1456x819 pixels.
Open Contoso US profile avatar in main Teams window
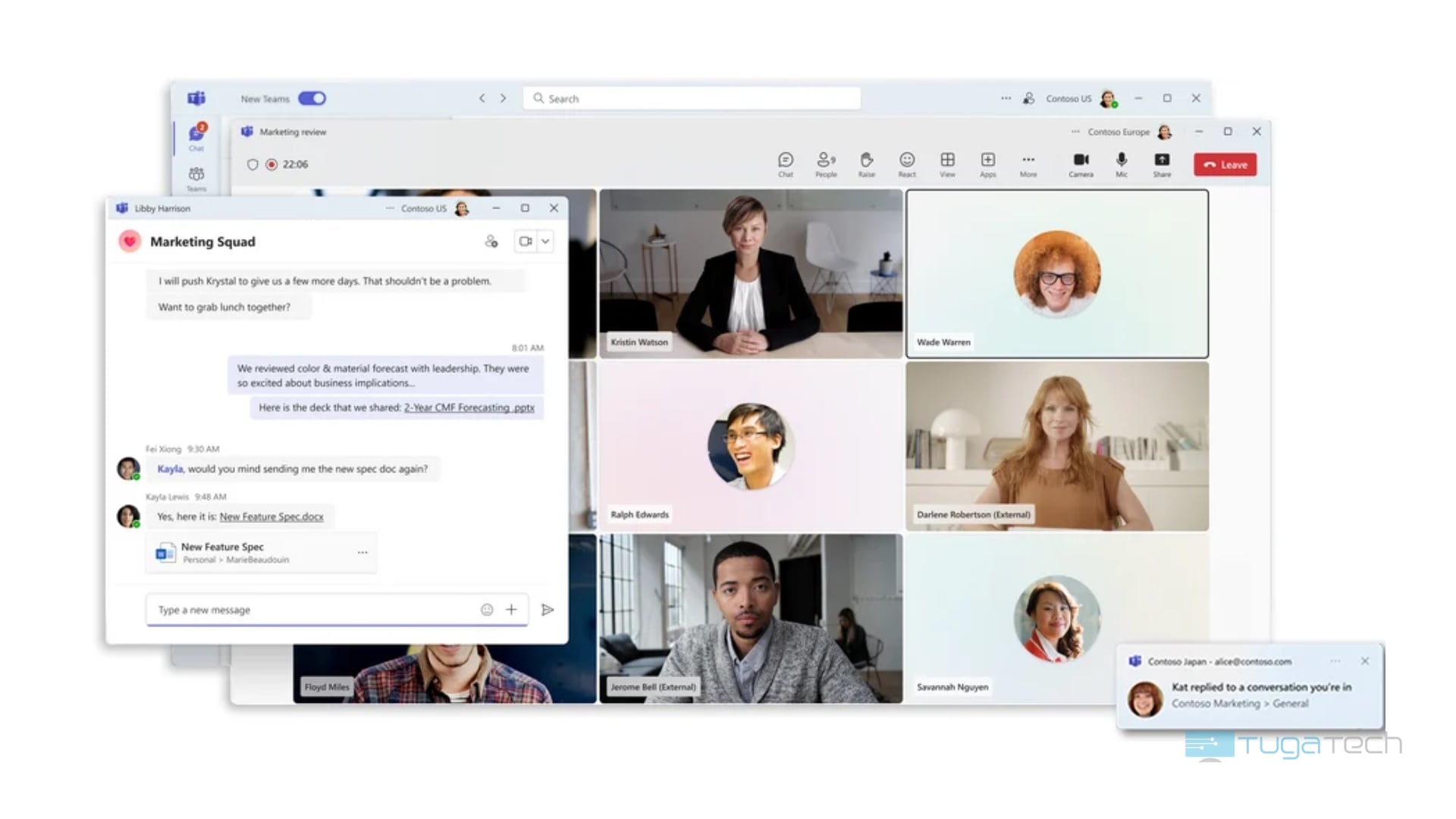pos(1108,99)
